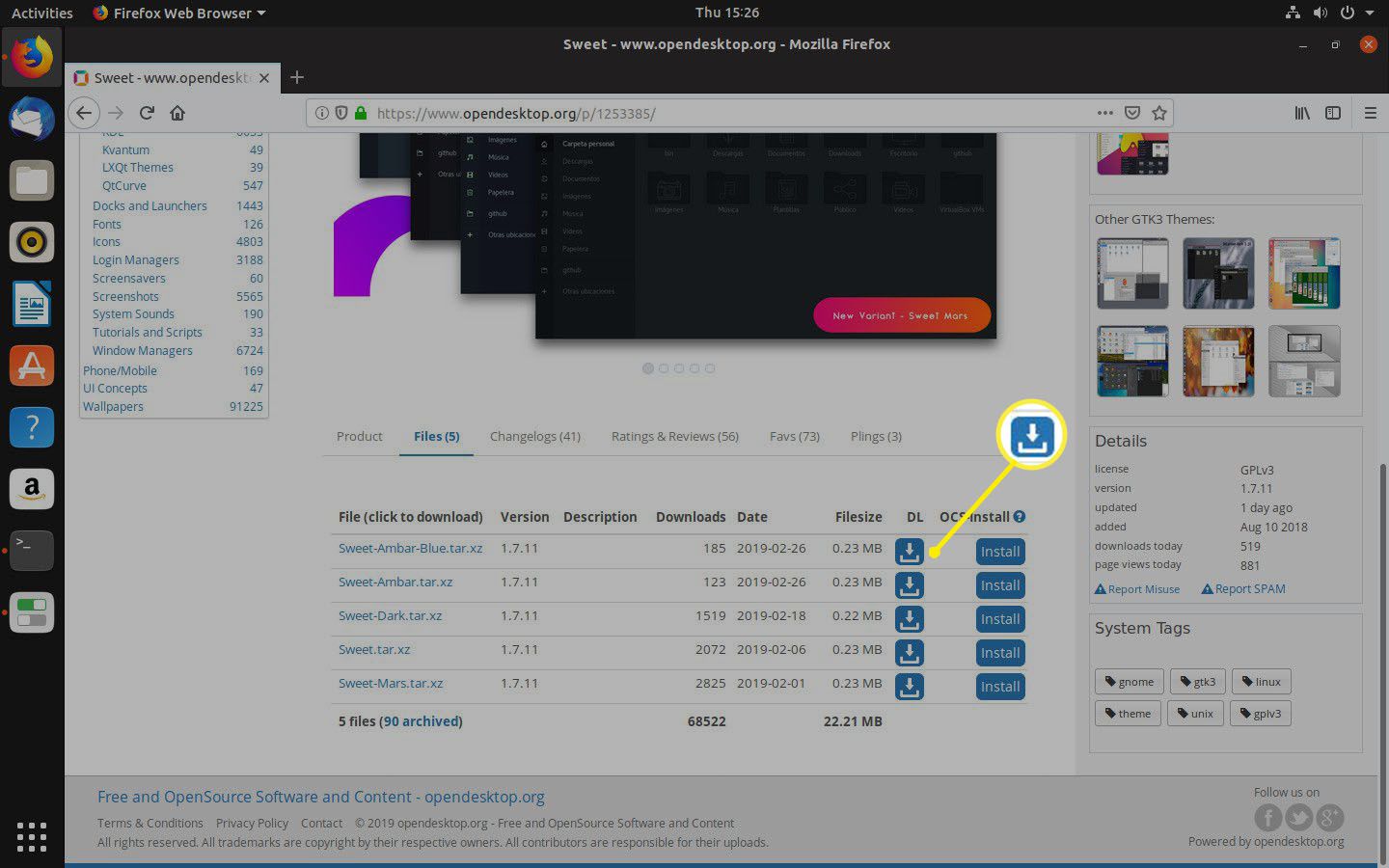The image size is (1389, 868).
Task: Select gtk3 system tag
Action: tap(1198, 681)
